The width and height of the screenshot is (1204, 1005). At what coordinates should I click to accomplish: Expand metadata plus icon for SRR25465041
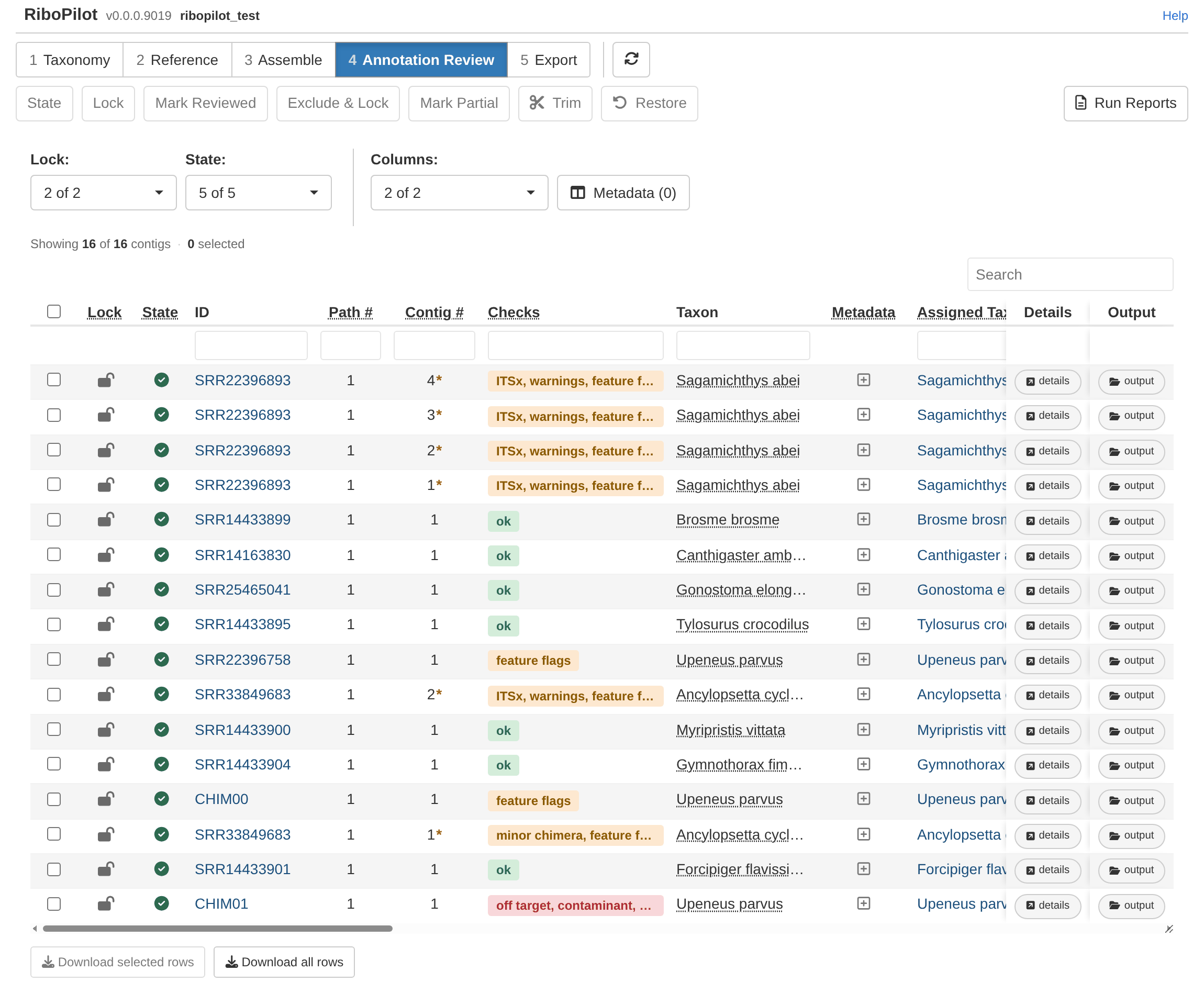click(x=863, y=589)
